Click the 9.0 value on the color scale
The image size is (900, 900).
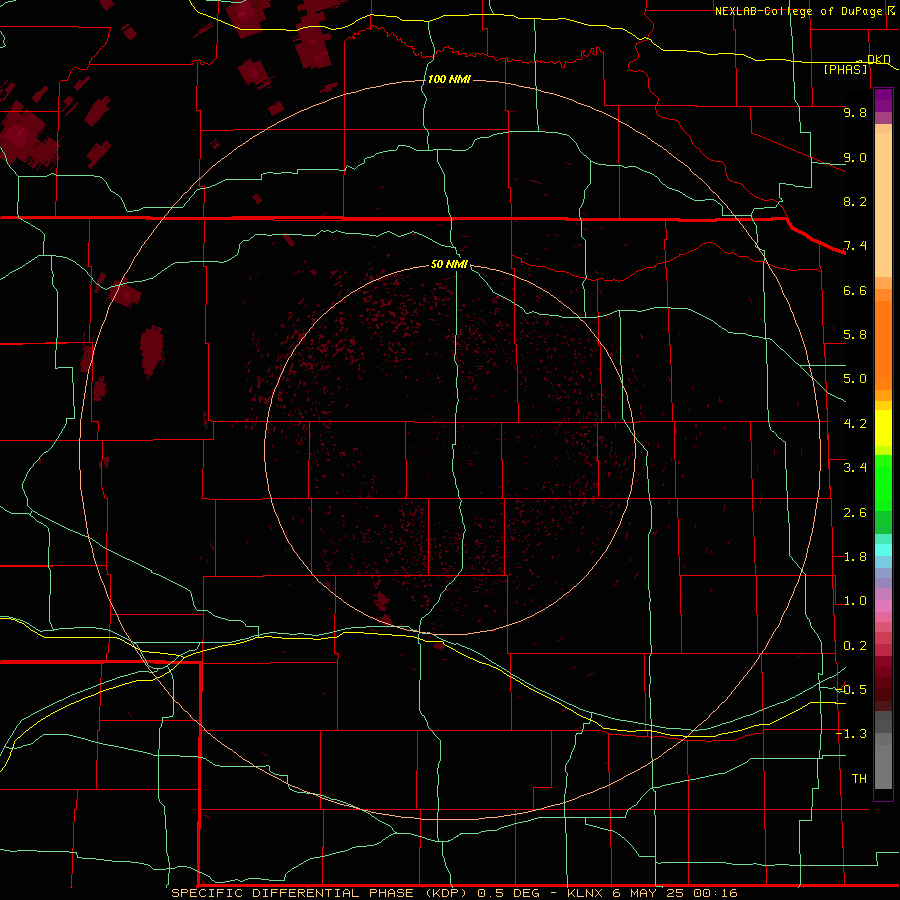(855, 157)
